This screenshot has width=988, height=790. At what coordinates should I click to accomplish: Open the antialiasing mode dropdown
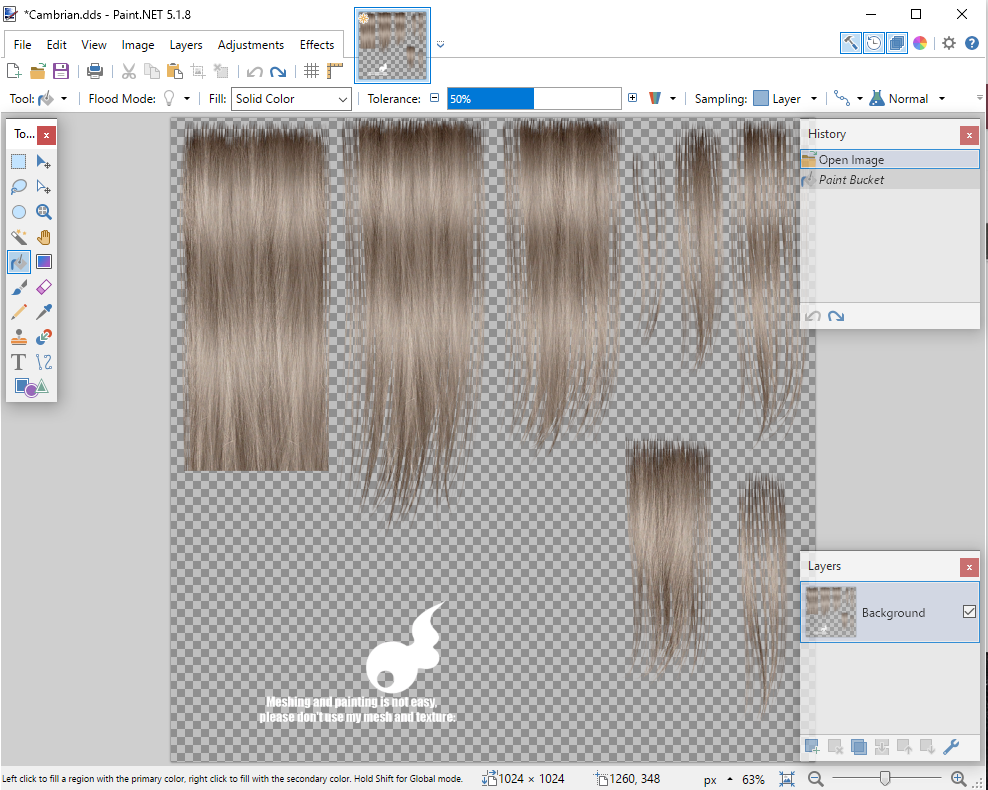coord(848,99)
